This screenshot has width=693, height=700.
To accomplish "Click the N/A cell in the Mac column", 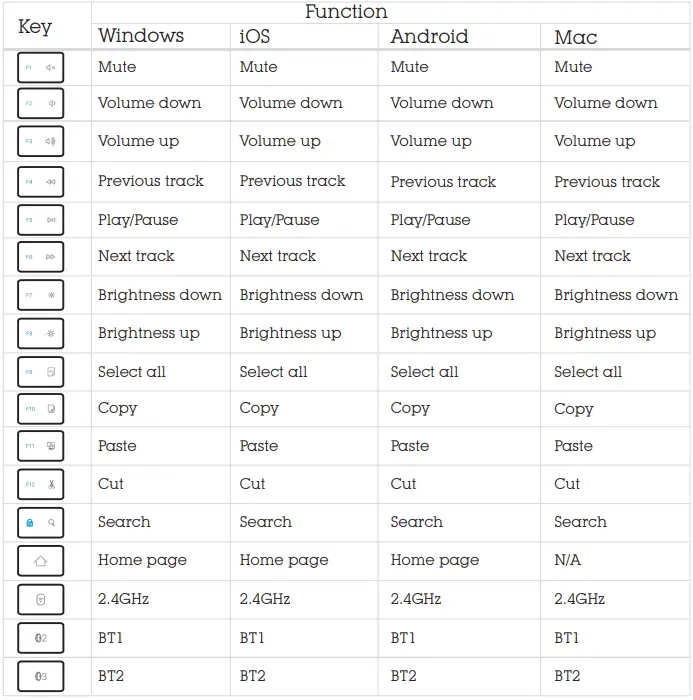I will 567,560.
